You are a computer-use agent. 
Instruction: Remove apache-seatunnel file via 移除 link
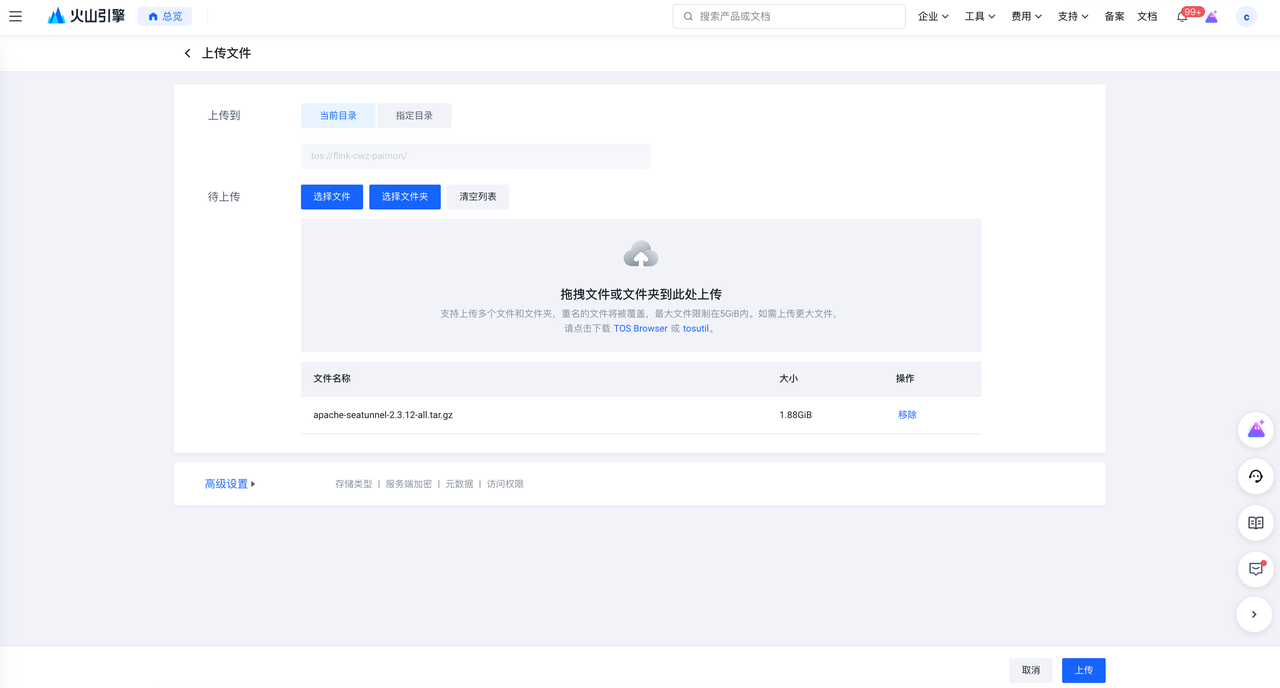(907, 415)
